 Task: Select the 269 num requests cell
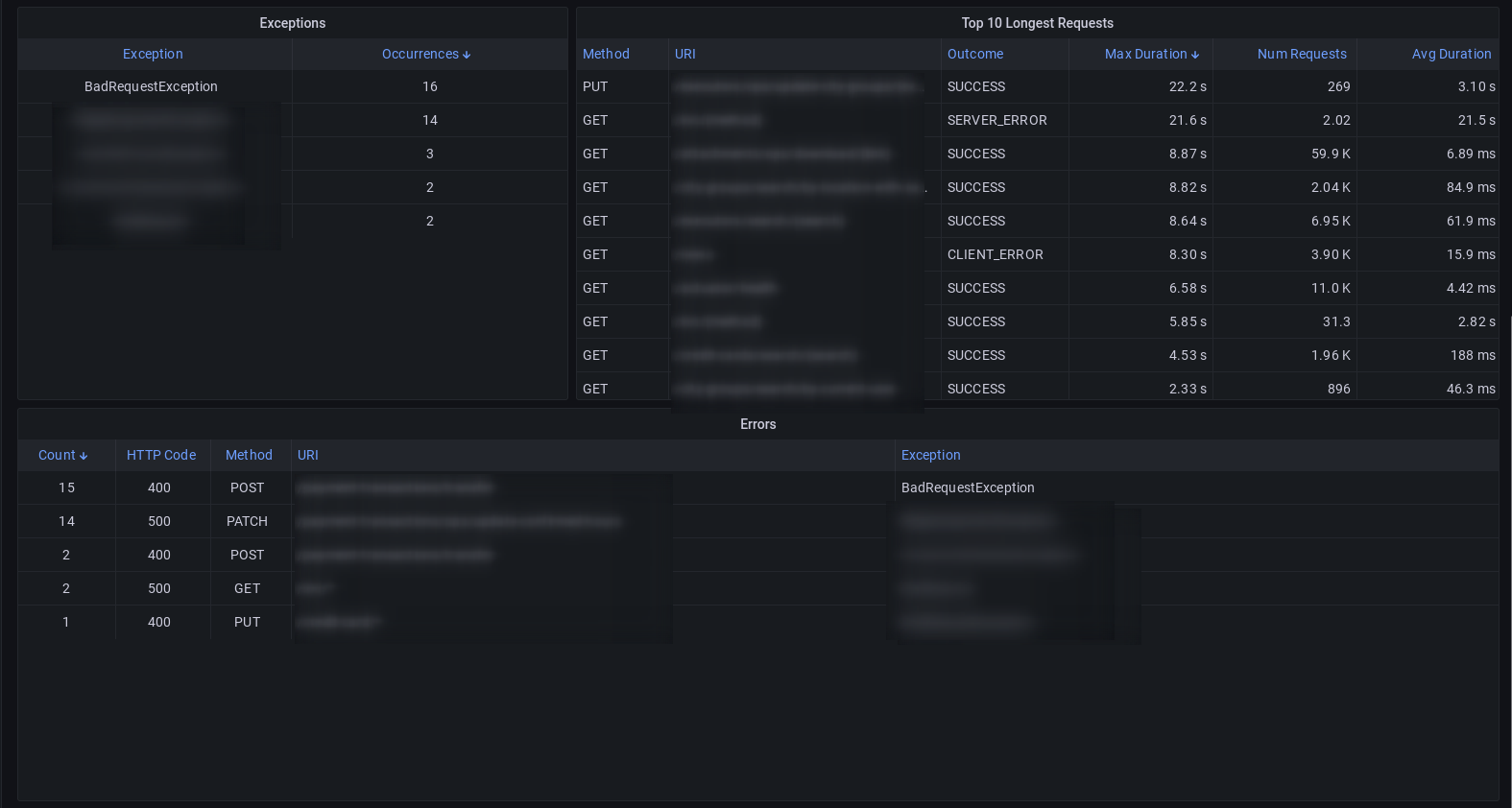tap(1339, 86)
